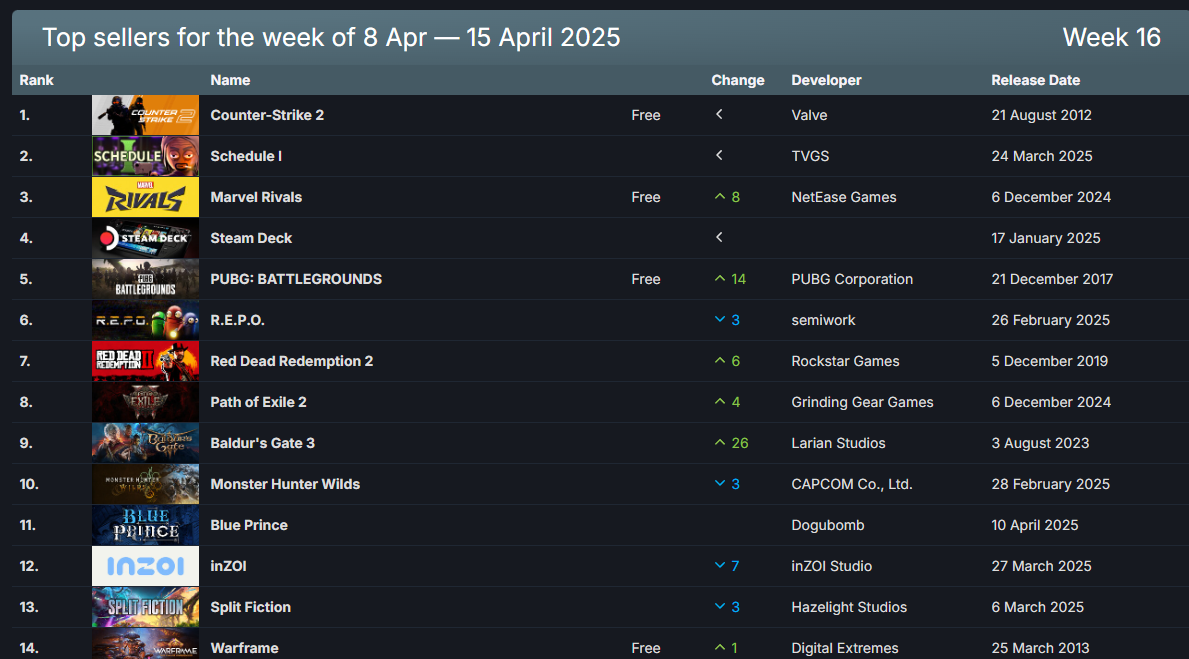The width and height of the screenshot is (1189, 659).
Task: Open the Baldur's Gate 3 thumbnail
Action: pyautogui.click(x=145, y=443)
